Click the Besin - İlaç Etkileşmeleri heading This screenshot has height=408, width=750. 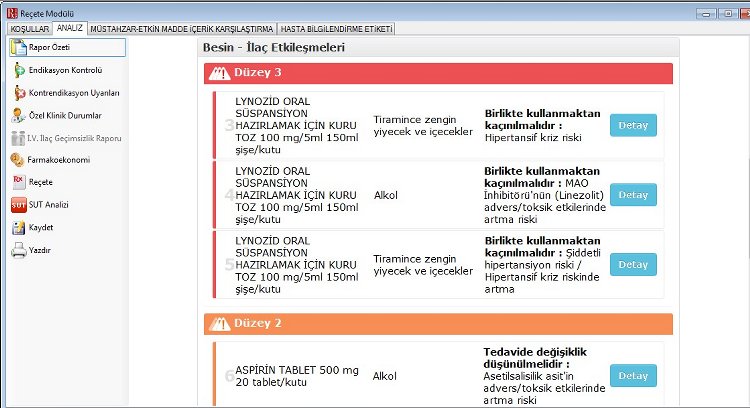pyautogui.click(x=274, y=47)
